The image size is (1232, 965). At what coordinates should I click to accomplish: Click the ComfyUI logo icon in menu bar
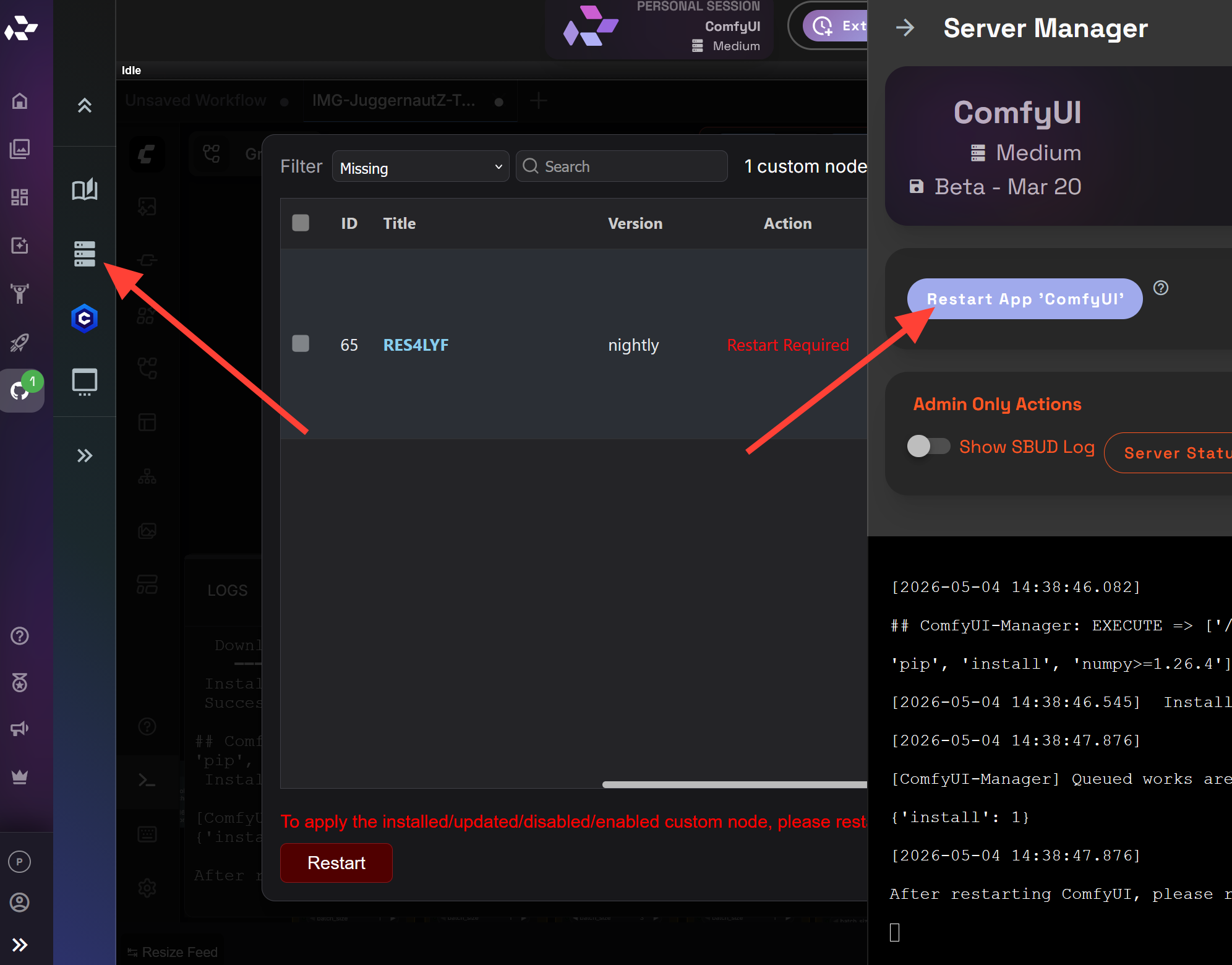[x=147, y=154]
